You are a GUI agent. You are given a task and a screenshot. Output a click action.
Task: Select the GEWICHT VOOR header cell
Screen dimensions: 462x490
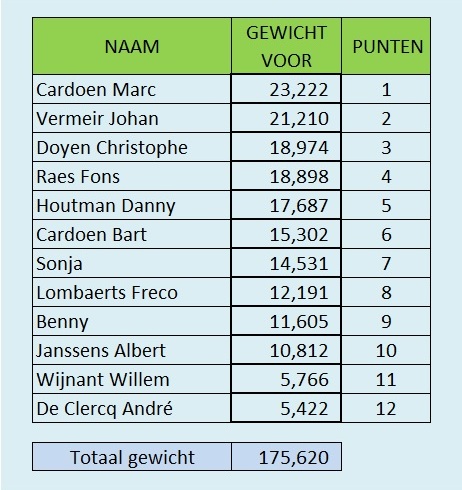pyautogui.click(x=286, y=46)
